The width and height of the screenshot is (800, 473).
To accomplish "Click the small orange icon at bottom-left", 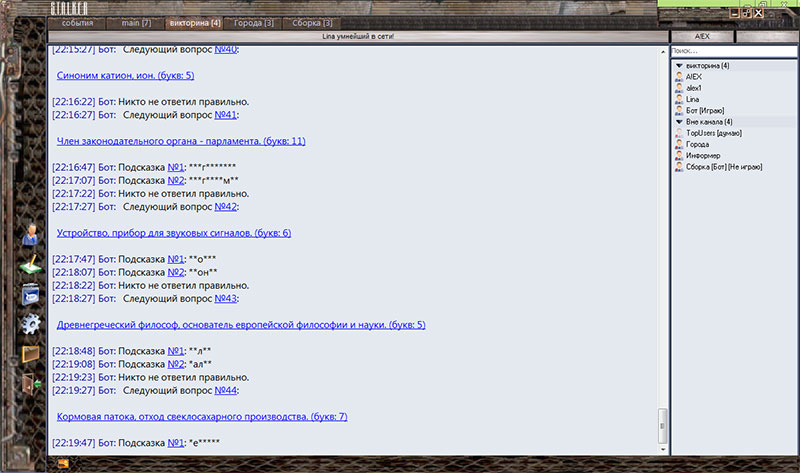I will [x=63, y=463].
